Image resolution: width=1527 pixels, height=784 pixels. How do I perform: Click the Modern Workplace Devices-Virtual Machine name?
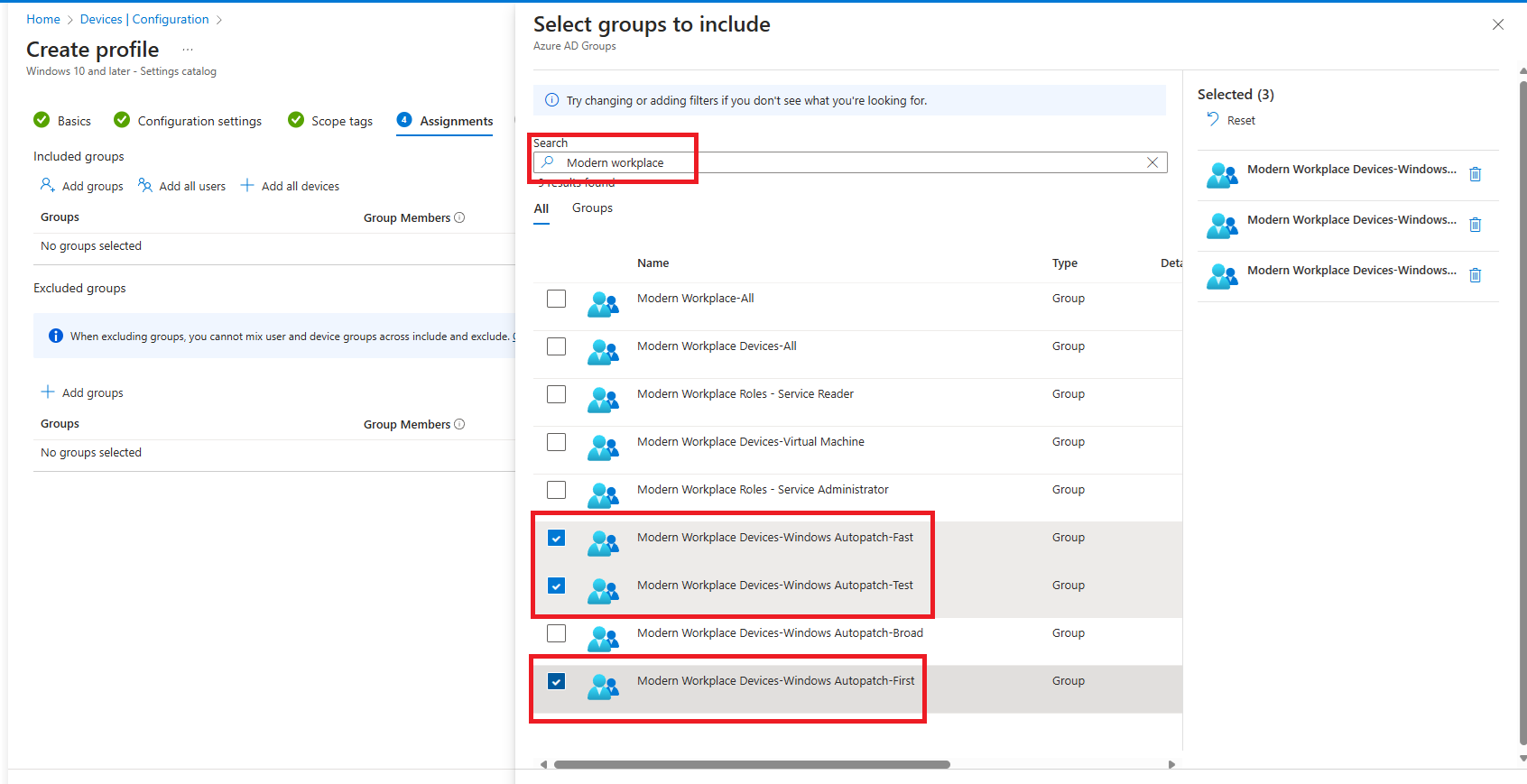(x=750, y=442)
